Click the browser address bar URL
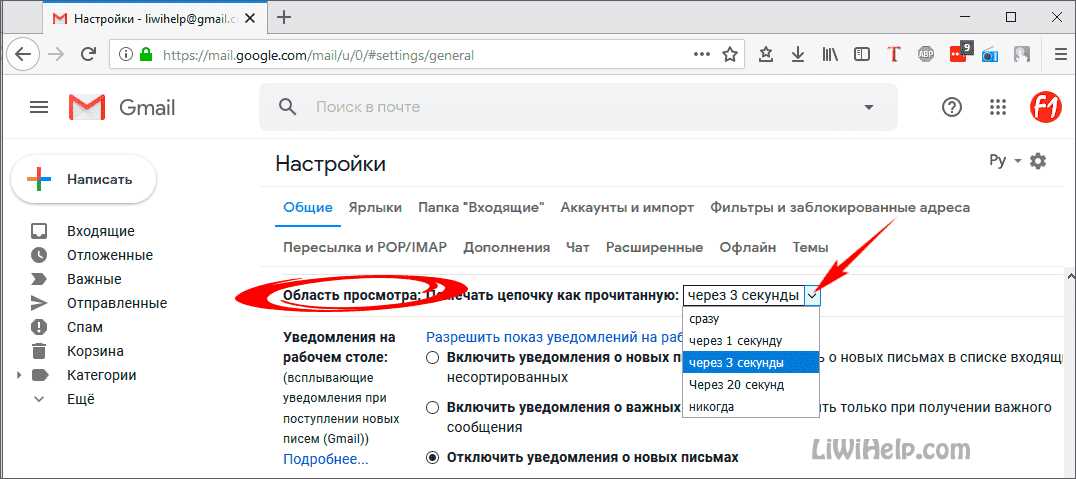Image resolution: width=1076 pixels, height=479 pixels. [x=318, y=55]
